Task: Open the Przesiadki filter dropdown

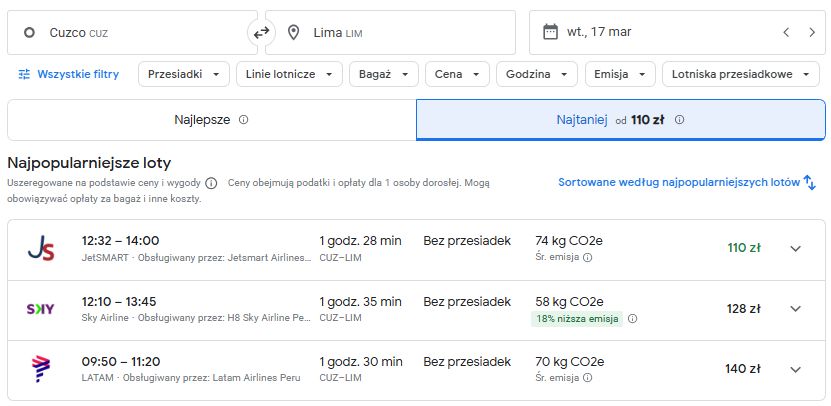Action: [184, 74]
